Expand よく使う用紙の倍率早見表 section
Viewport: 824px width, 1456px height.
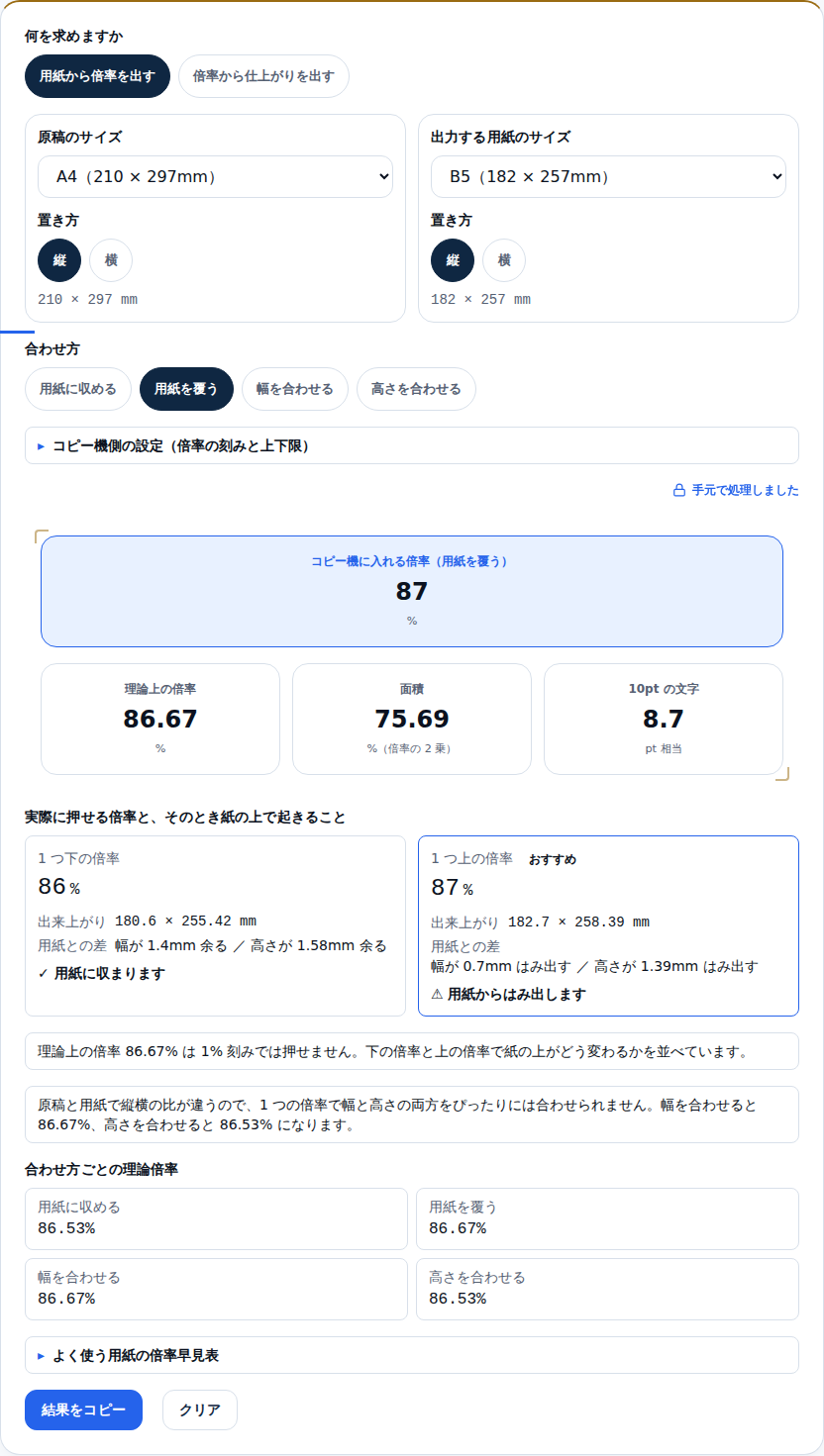click(412, 1355)
